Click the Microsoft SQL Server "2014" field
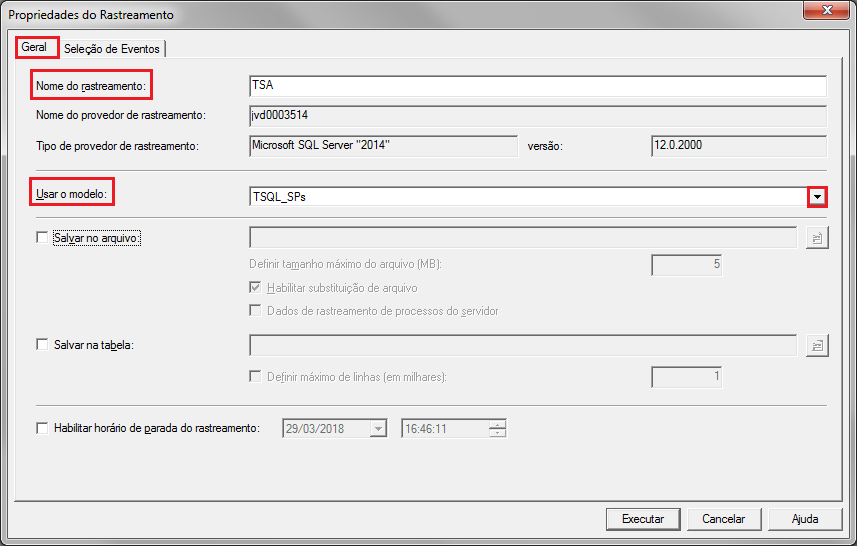Viewport: 857px width, 546px height. click(383, 146)
